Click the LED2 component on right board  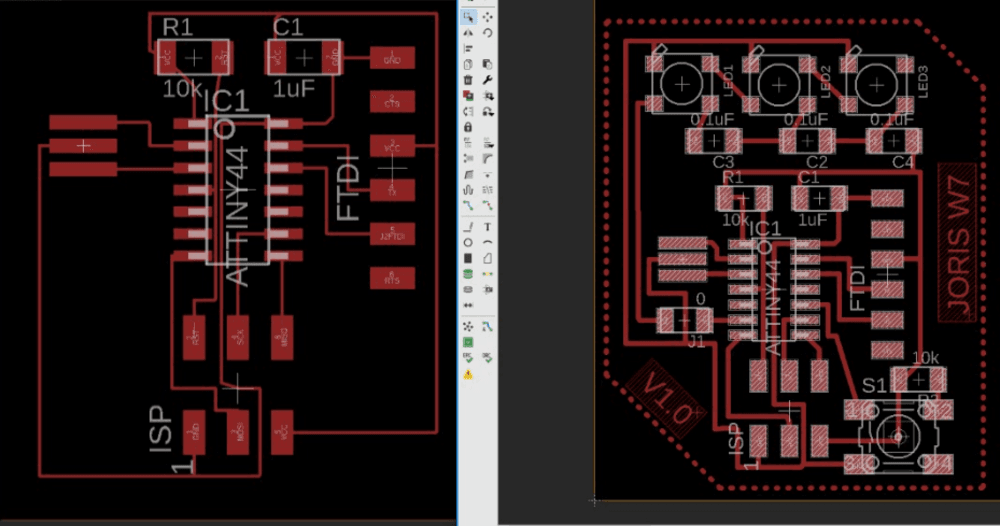pyautogui.click(x=779, y=84)
